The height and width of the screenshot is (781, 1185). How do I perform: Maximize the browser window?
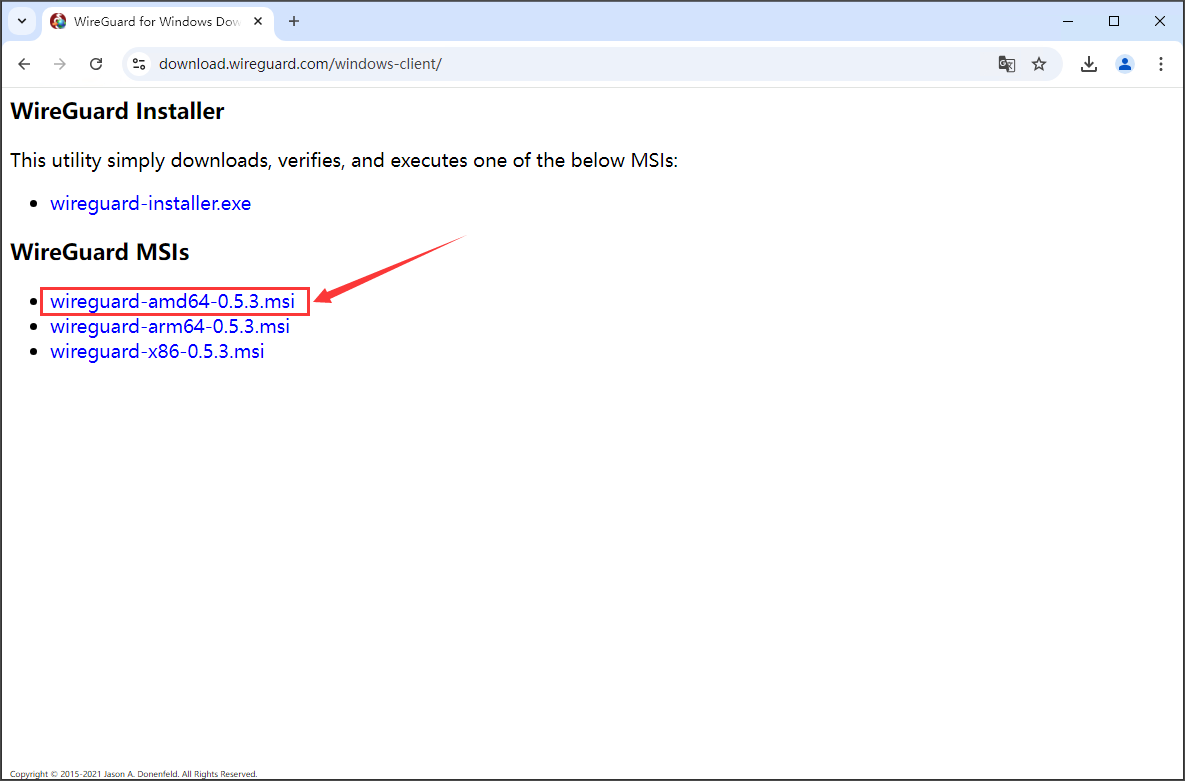pos(1114,21)
